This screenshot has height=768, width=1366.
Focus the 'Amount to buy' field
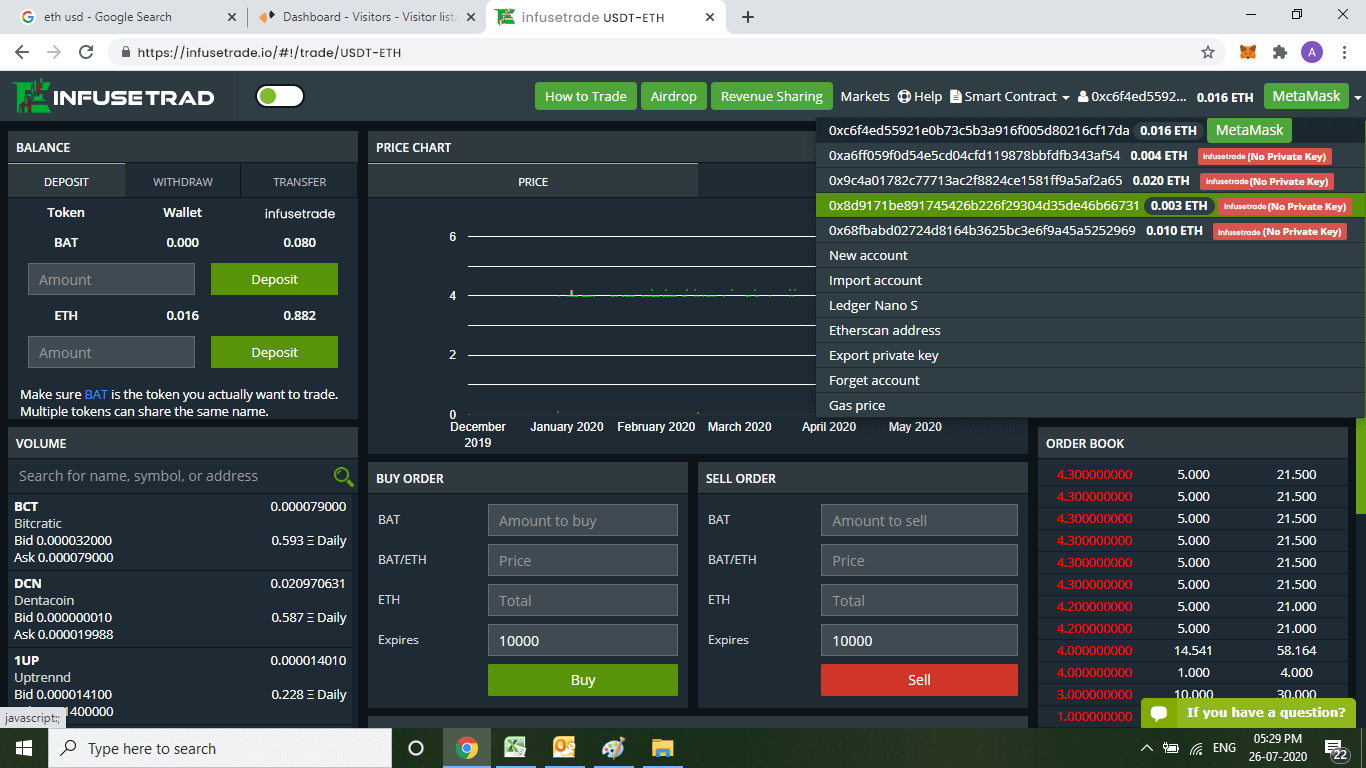(x=583, y=520)
